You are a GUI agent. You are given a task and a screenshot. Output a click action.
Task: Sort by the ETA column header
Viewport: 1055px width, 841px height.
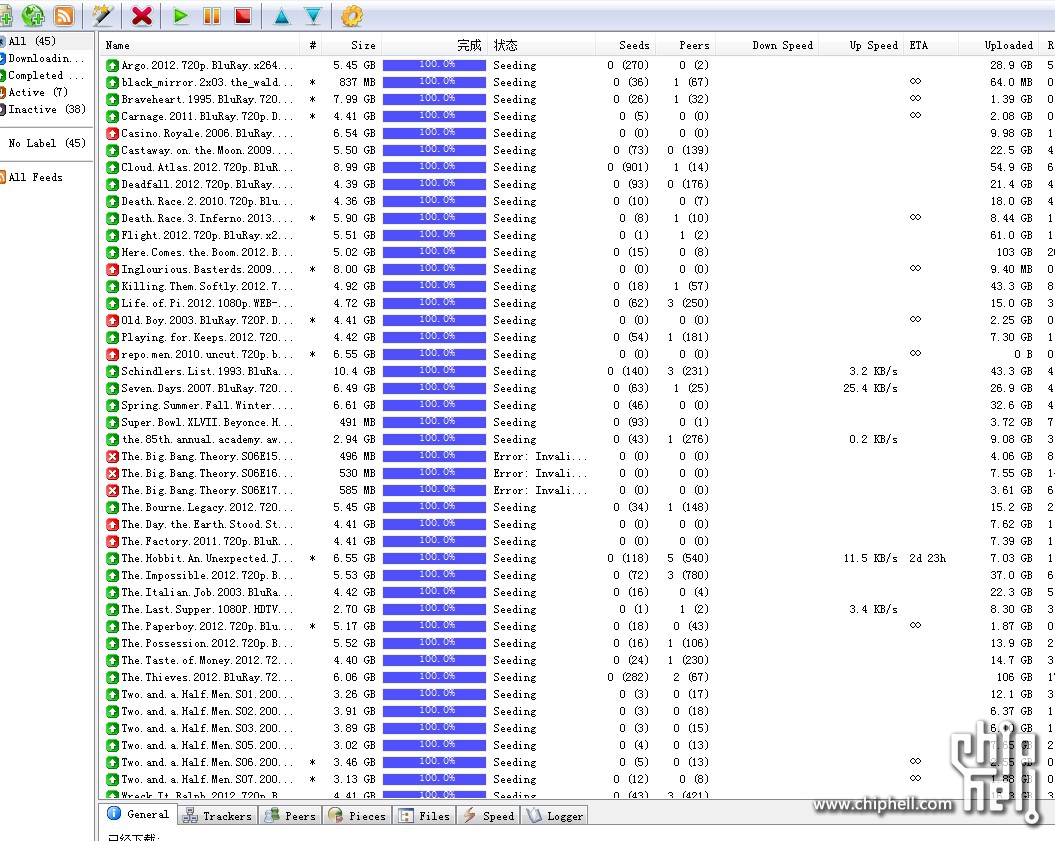[x=931, y=45]
